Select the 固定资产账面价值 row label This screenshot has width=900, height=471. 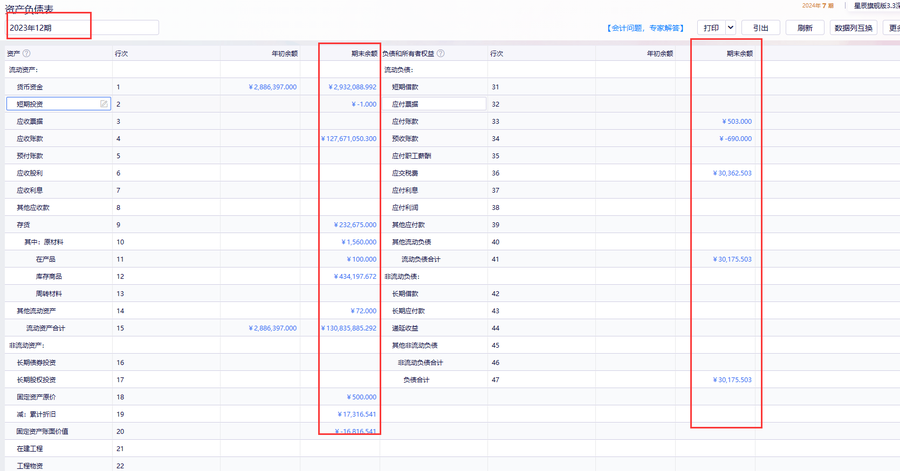[x=42, y=431]
